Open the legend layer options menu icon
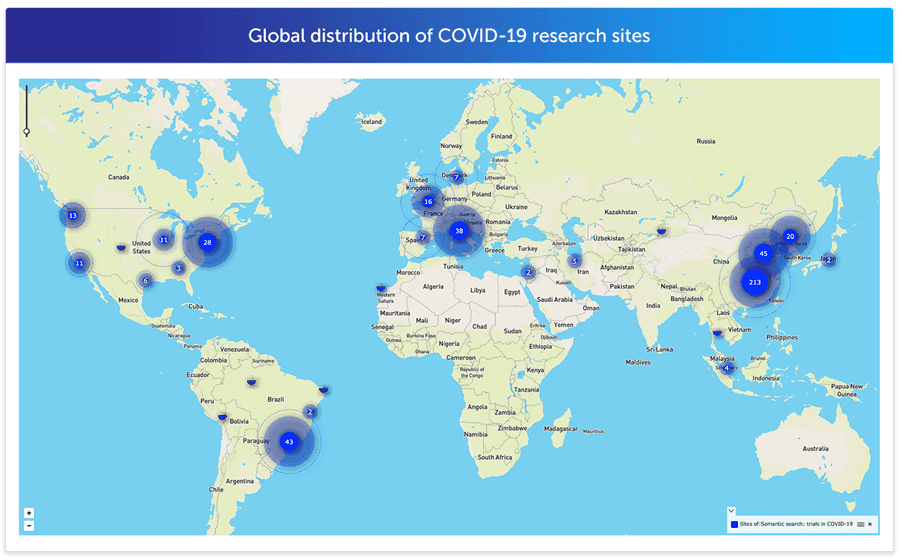Screen dimensions: 900x559 click(860, 524)
